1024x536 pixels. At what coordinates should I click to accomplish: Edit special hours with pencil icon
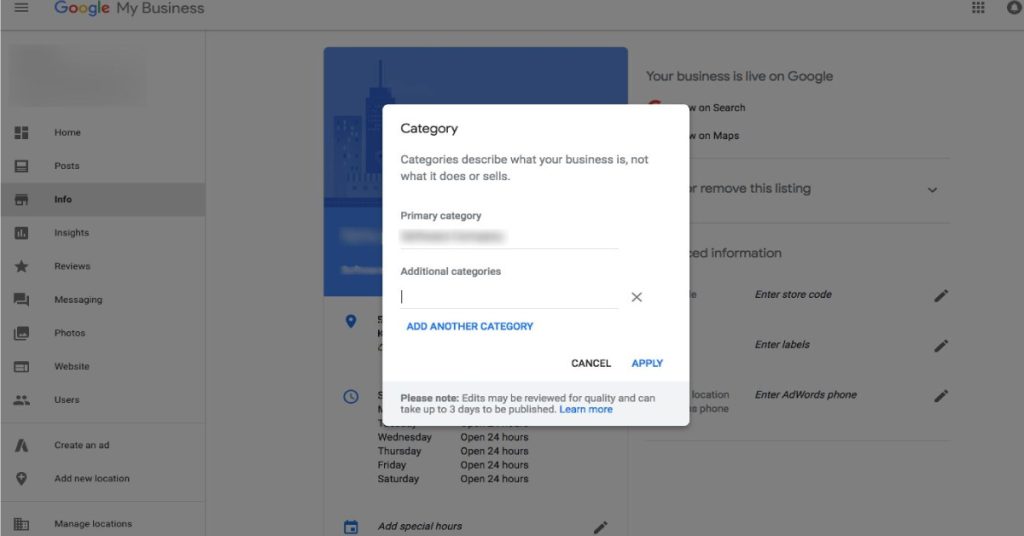[x=601, y=527]
